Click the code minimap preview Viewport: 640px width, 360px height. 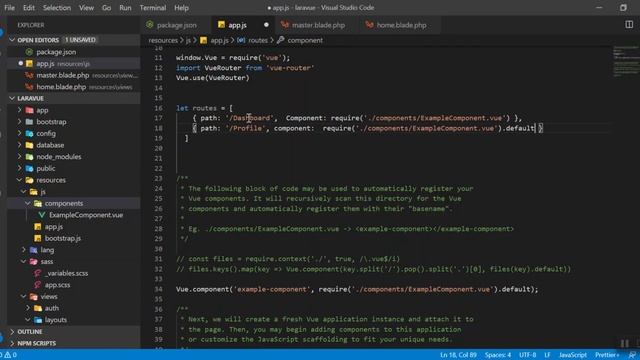pyautogui.click(x=626, y=61)
